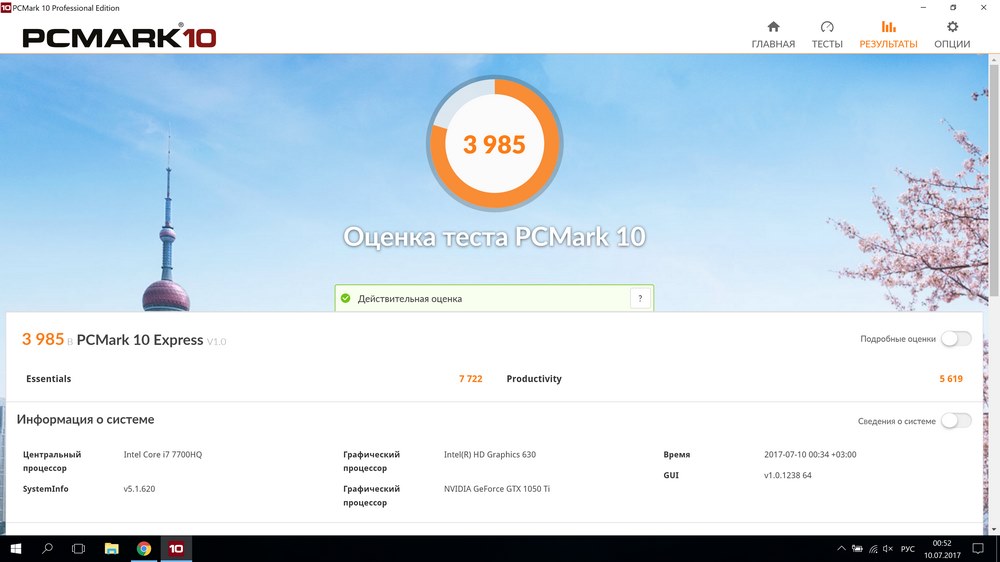Click the Essentials label
The image size is (1000, 562).
(48, 378)
